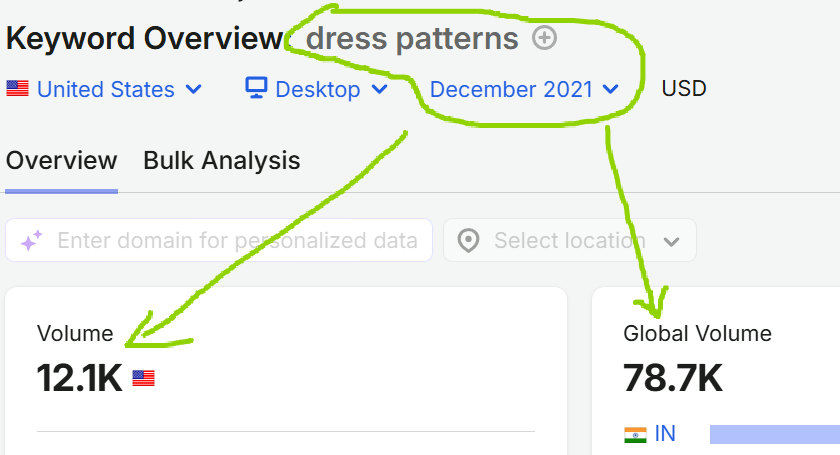840x455 pixels.
Task: Click the IN country link
Action: [x=665, y=434]
